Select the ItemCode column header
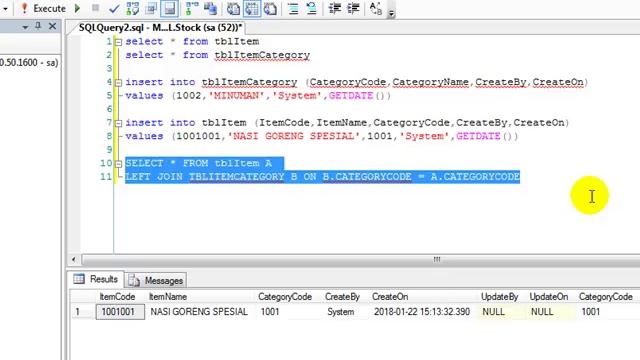Viewport: 640px width, 360px height. pos(118,297)
